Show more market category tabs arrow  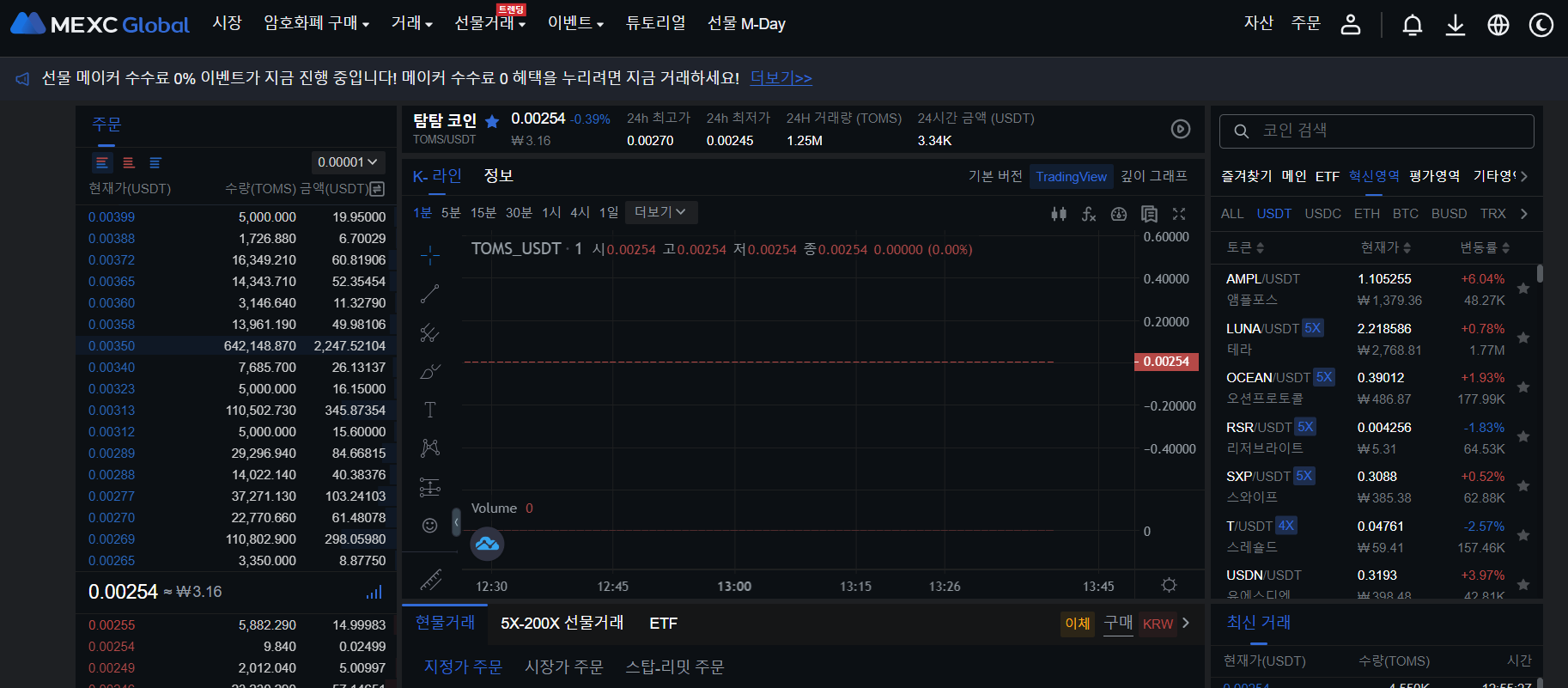point(1524,176)
